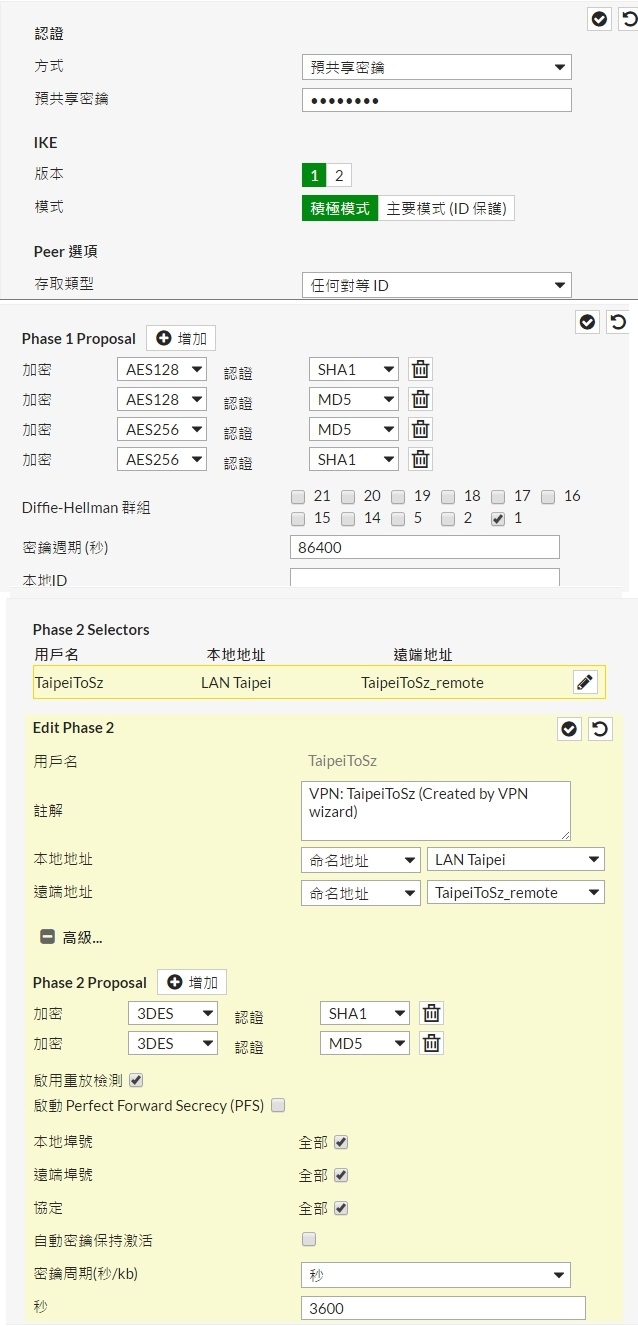Image resolution: width=638 pixels, height=1326 pixels.
Task: Open 本地地址 LAN Taipei address dropdown
Action: [515, 860]
